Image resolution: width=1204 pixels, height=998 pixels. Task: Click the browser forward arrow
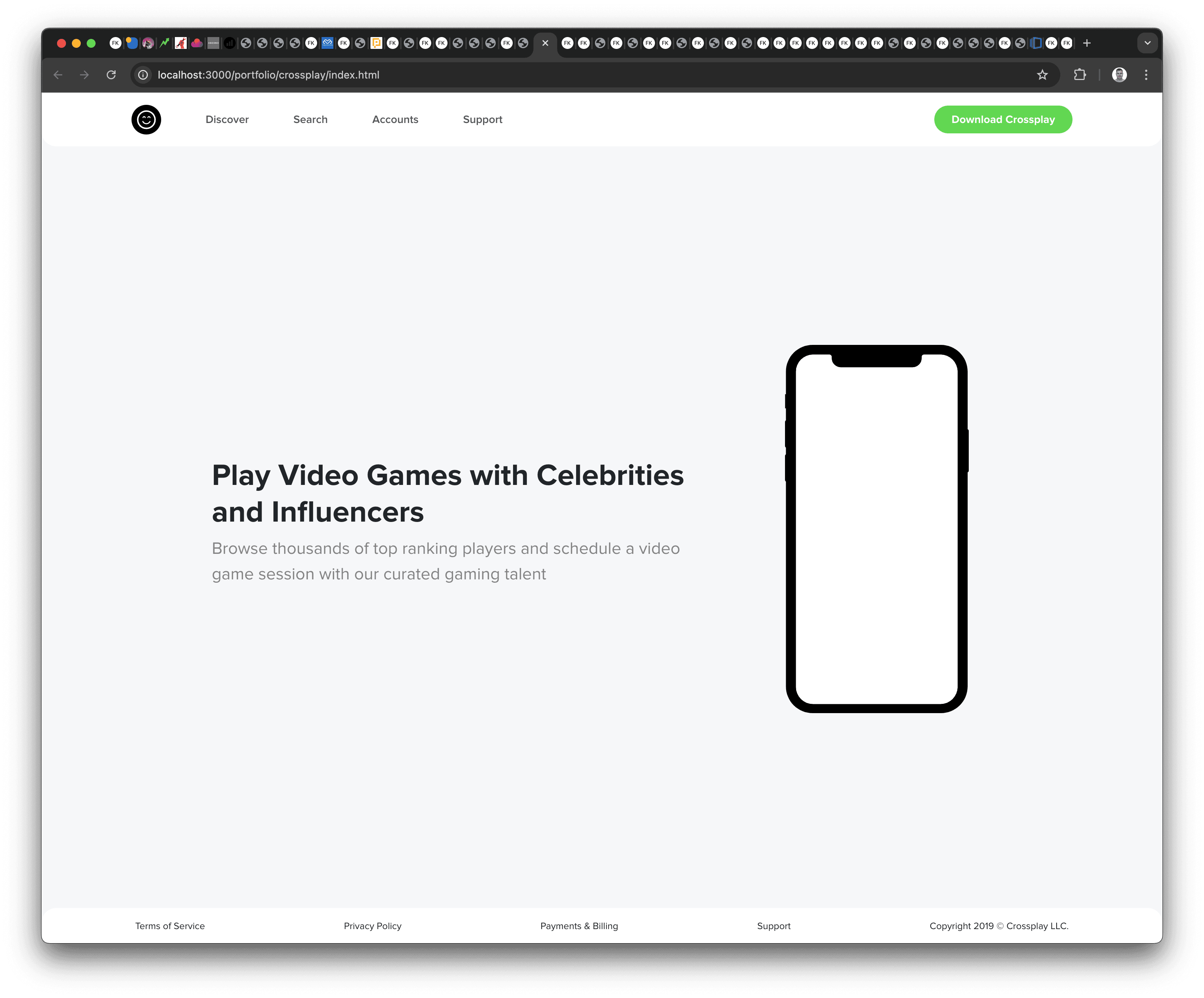click(x=84, y=75)
